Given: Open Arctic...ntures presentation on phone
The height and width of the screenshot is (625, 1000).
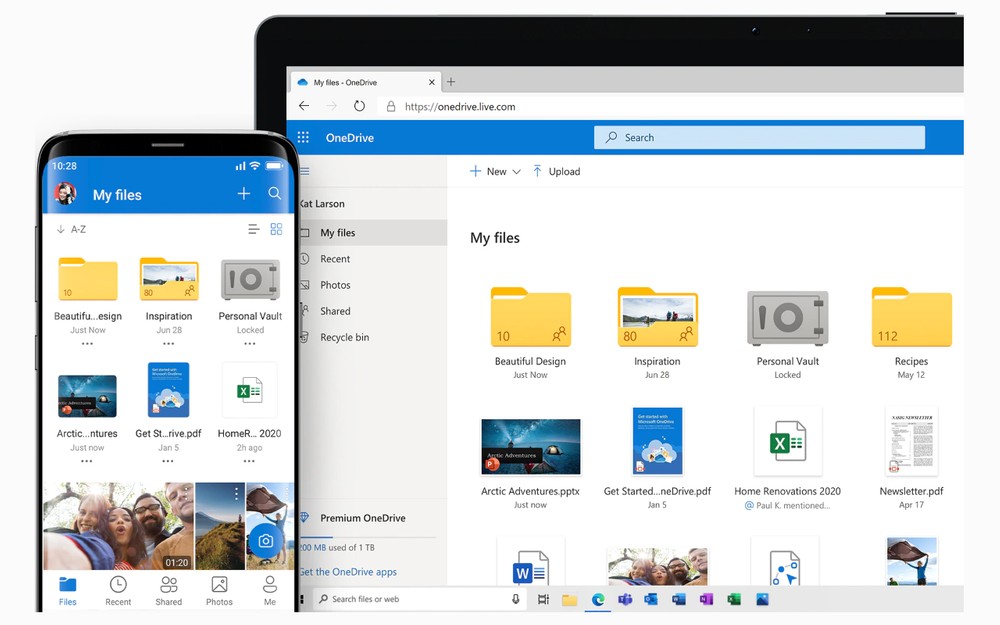Looking at the screenshot, I should 87,396.
